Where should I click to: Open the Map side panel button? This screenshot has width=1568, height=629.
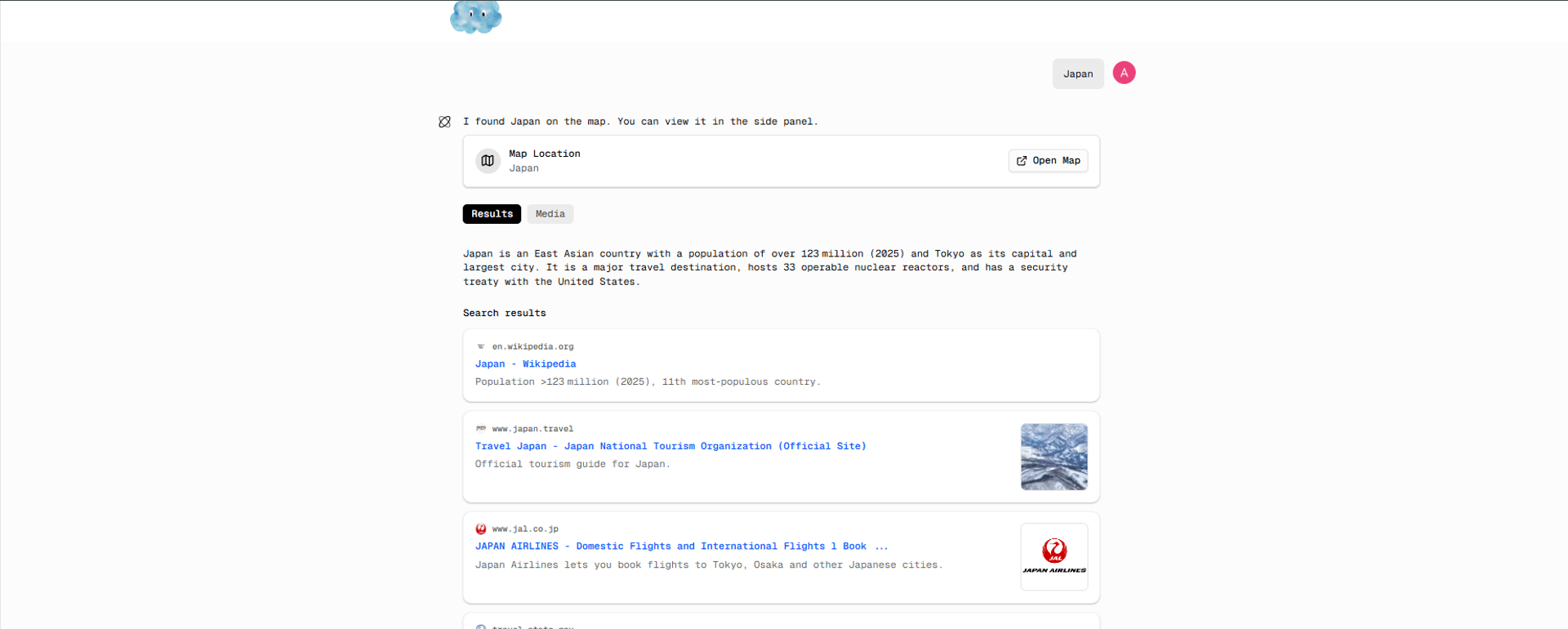click(x=1049, y=161)
